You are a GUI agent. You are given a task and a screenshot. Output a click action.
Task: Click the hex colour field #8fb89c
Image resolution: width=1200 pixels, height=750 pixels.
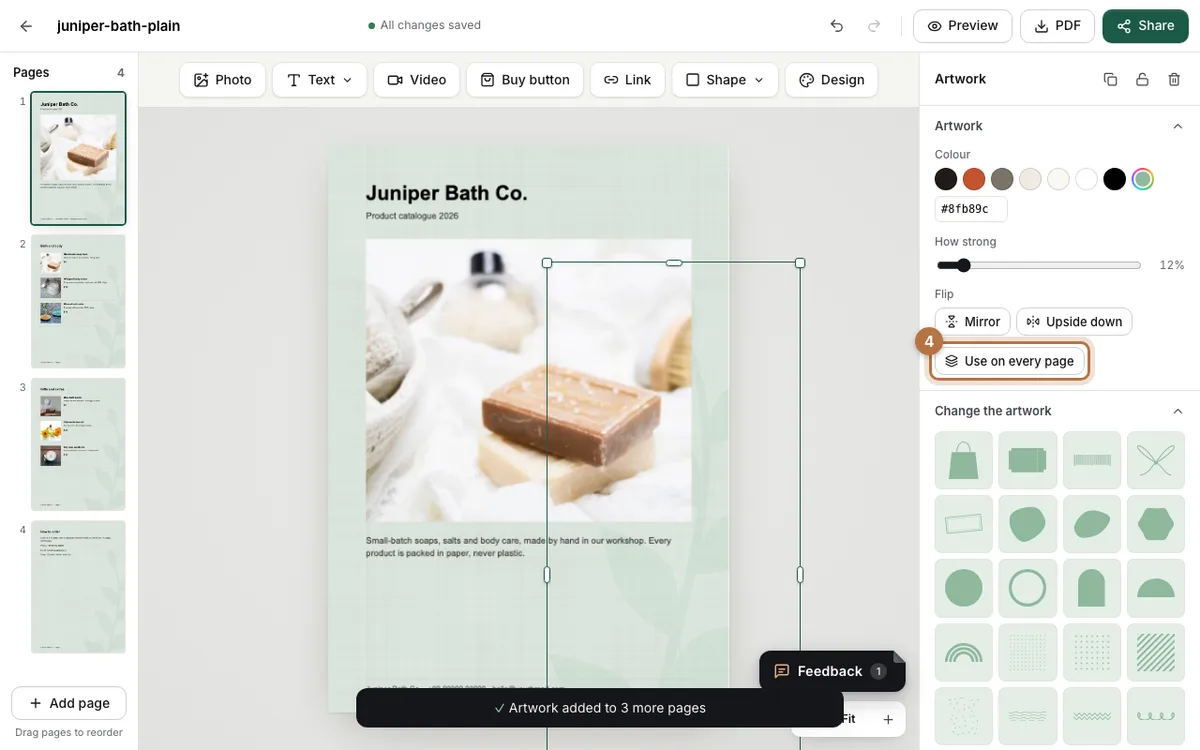(x=971, y=209)
